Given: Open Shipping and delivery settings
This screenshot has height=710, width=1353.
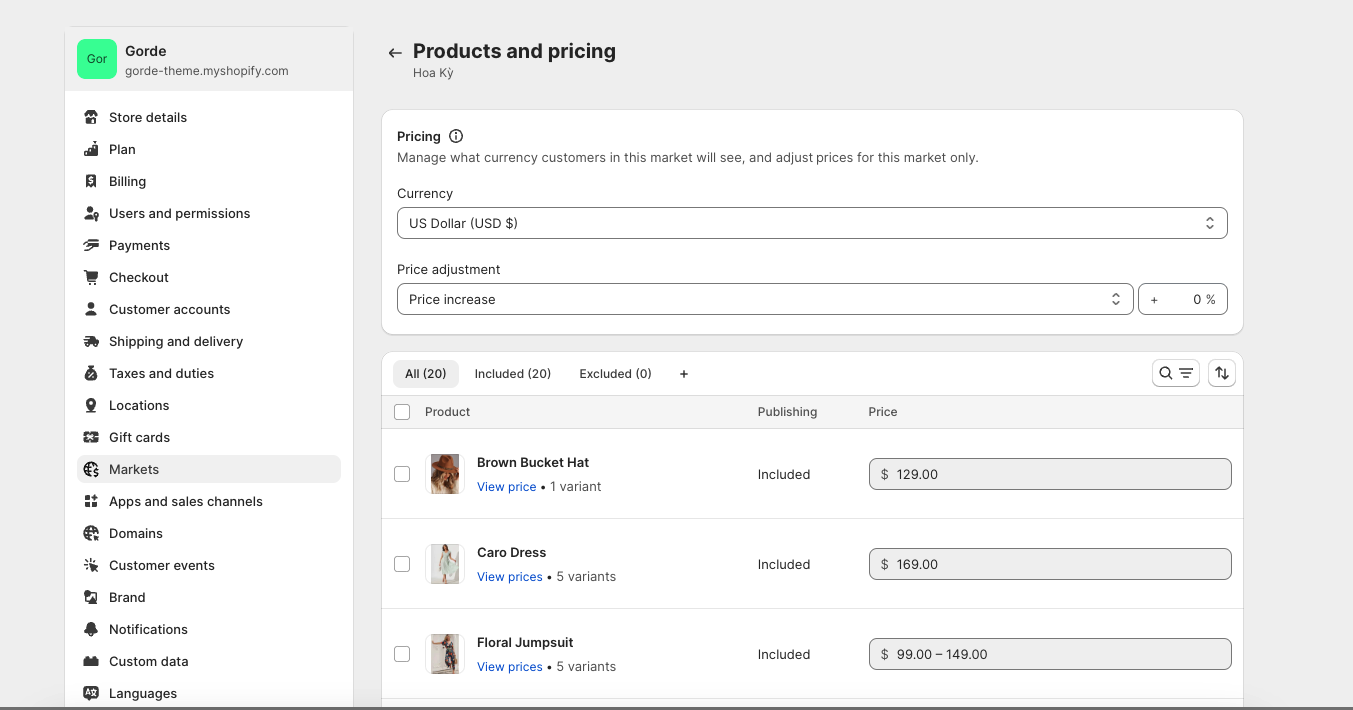Looking at the screenshot, I should [x=176, y=341].
